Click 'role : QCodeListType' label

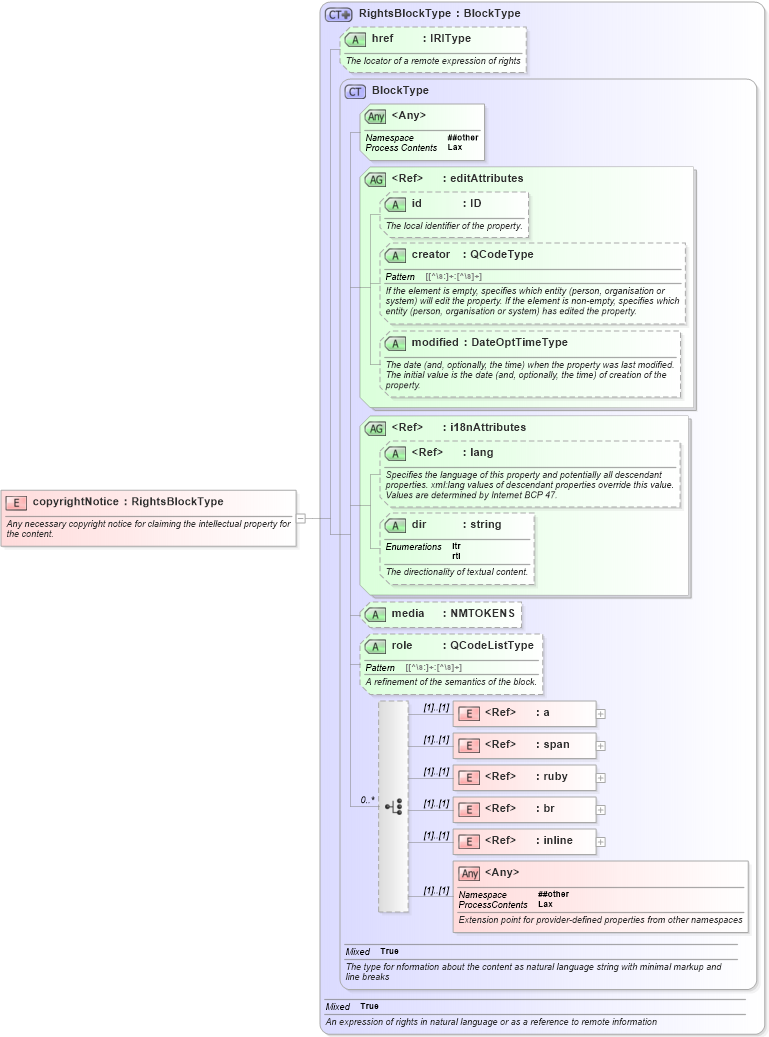(462, 645)
